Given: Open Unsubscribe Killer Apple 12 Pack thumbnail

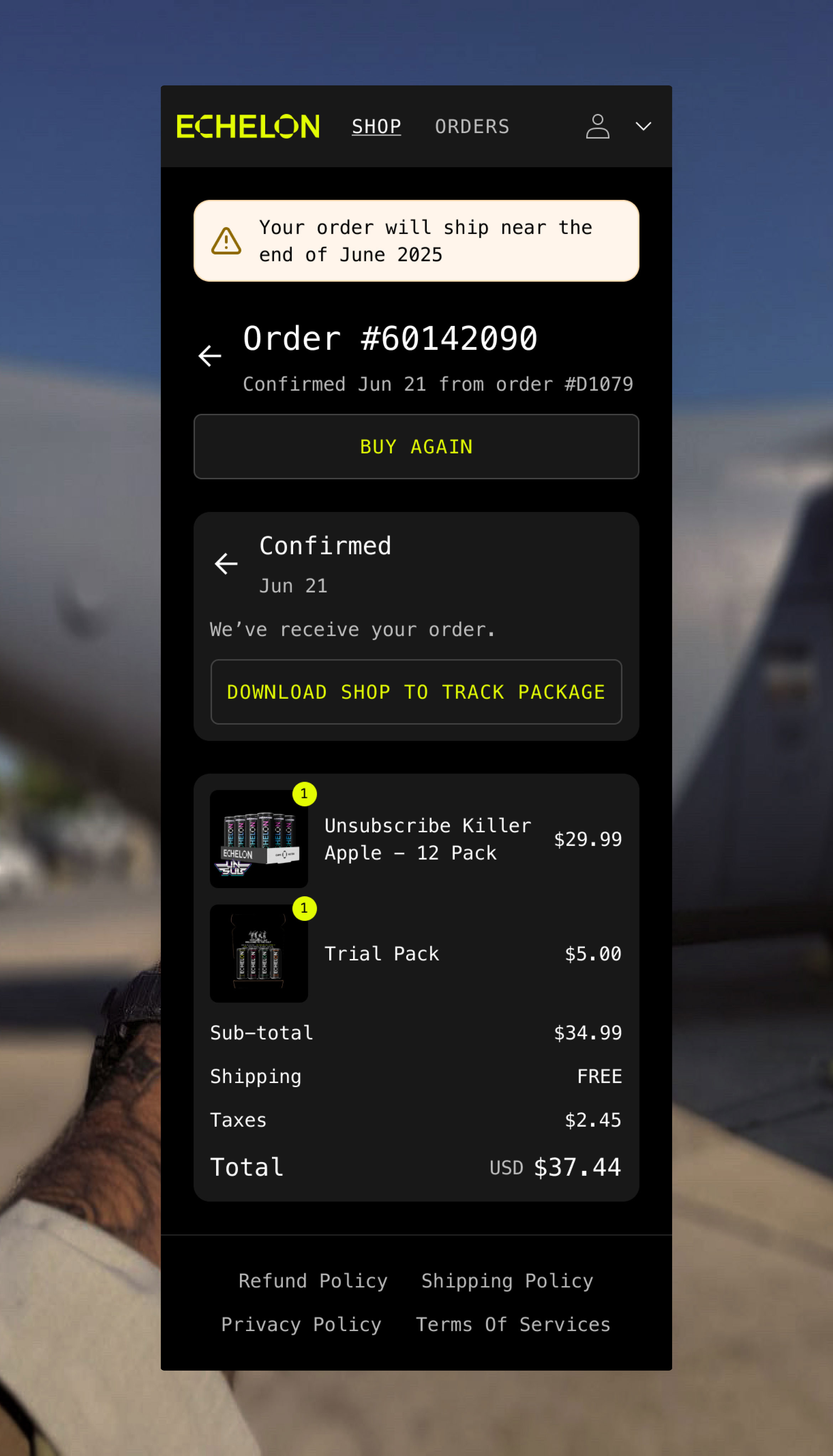Looking at the screenshot, I should [x=259, y=839].
